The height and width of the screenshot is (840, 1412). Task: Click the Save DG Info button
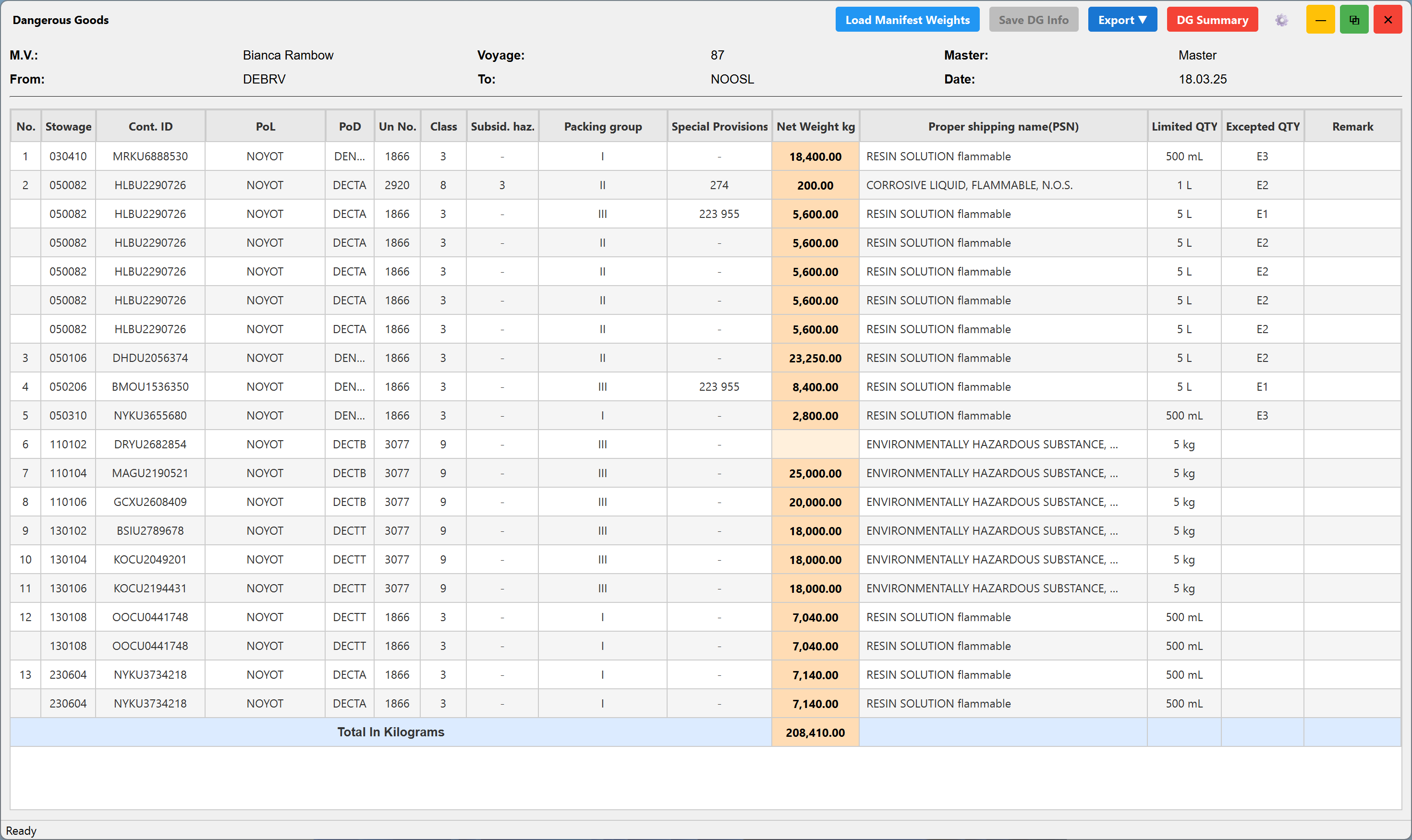(1033, 20)
